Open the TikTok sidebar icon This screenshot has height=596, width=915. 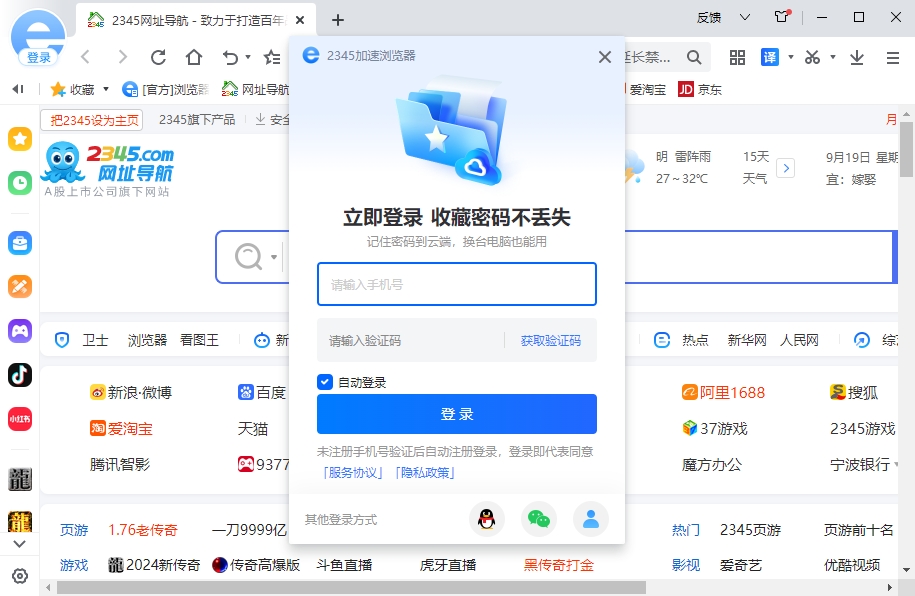(20, 374)
